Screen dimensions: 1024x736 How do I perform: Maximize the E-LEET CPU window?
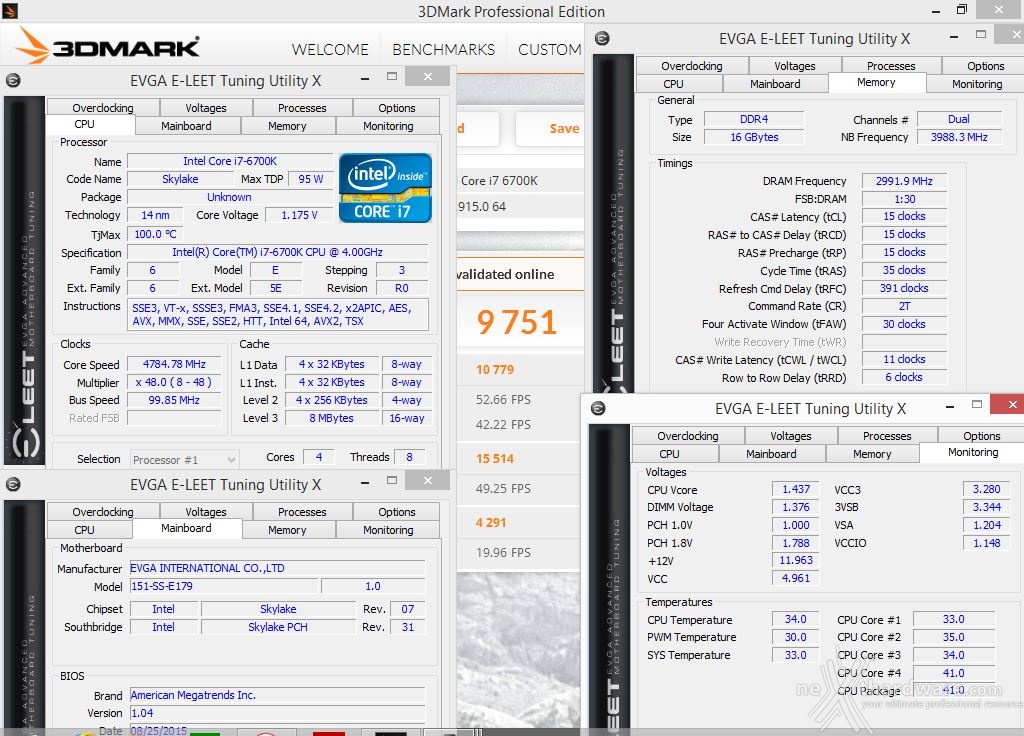click(x=392, y=77)
